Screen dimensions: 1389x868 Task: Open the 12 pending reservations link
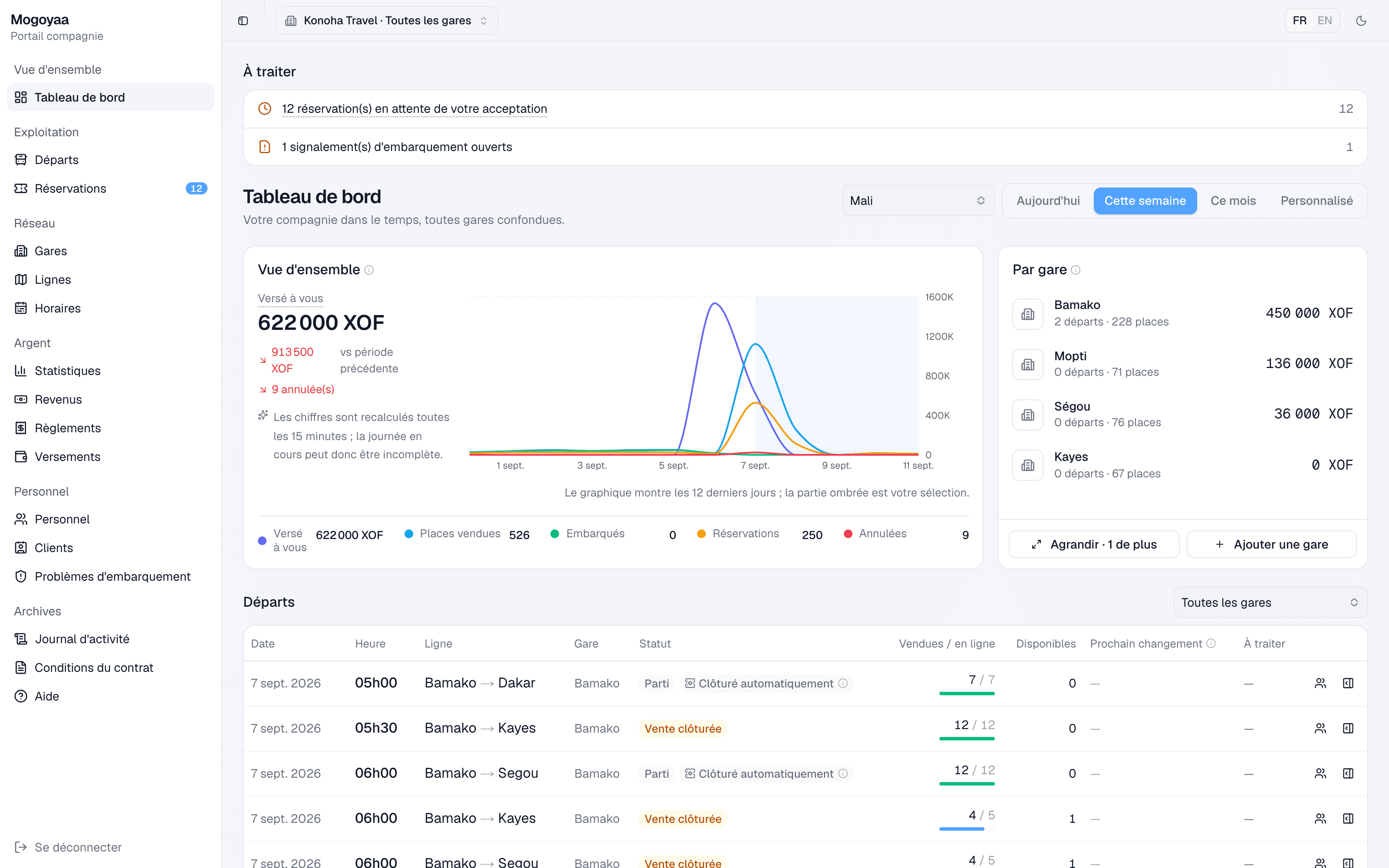(x=414, y=108)
